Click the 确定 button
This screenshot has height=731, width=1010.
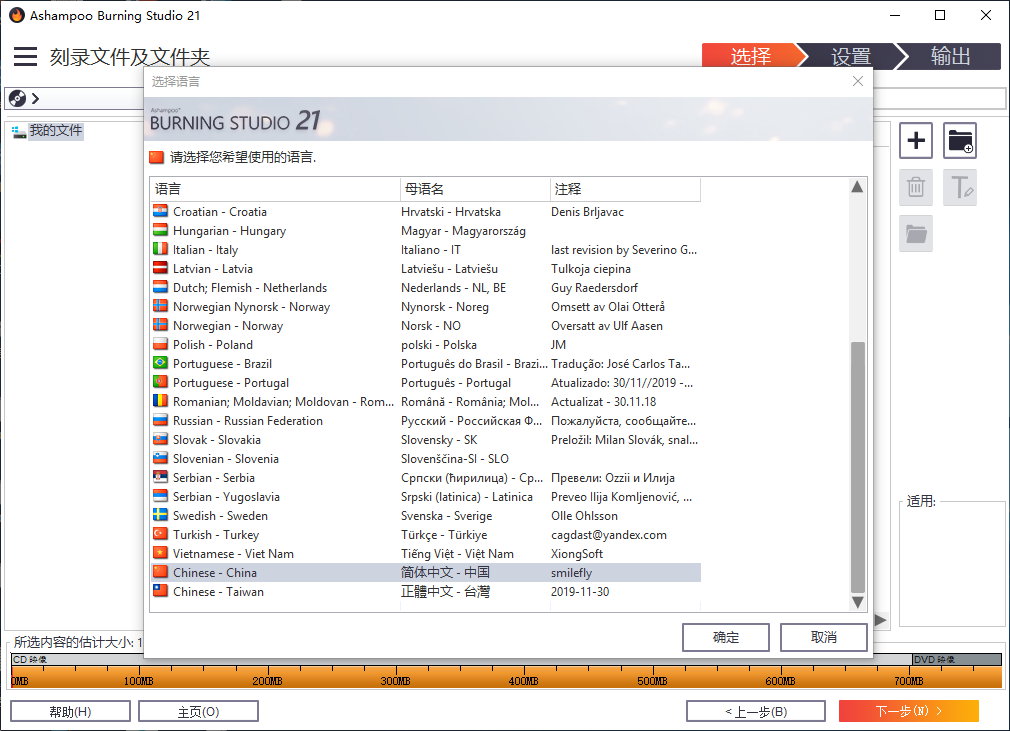click(726, 637)
